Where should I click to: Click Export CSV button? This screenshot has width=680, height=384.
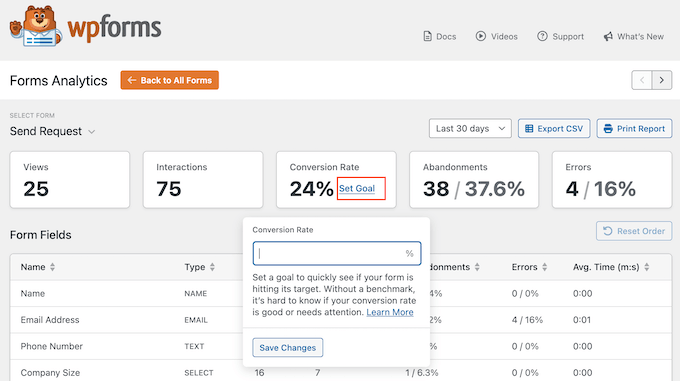click(x=554, y=128)
